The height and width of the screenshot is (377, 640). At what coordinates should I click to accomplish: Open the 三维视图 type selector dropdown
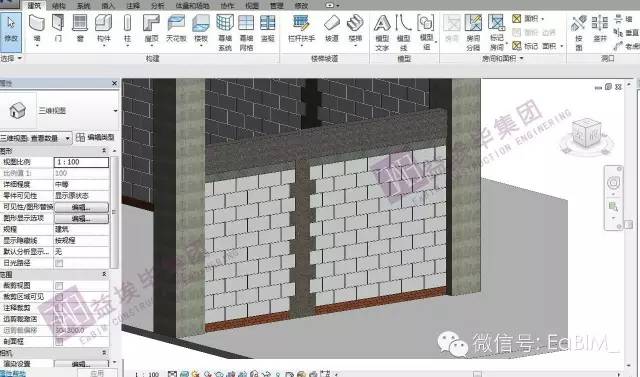click(x=116, y=111)
